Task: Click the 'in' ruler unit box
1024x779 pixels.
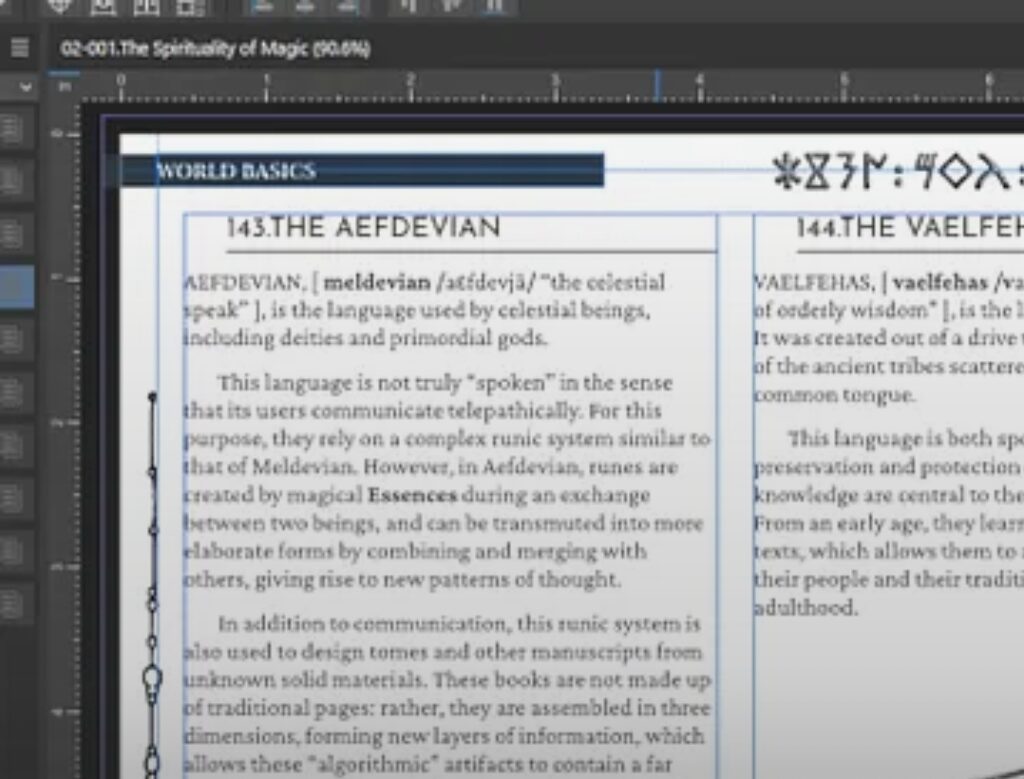Action: click(x=65, y=86)
